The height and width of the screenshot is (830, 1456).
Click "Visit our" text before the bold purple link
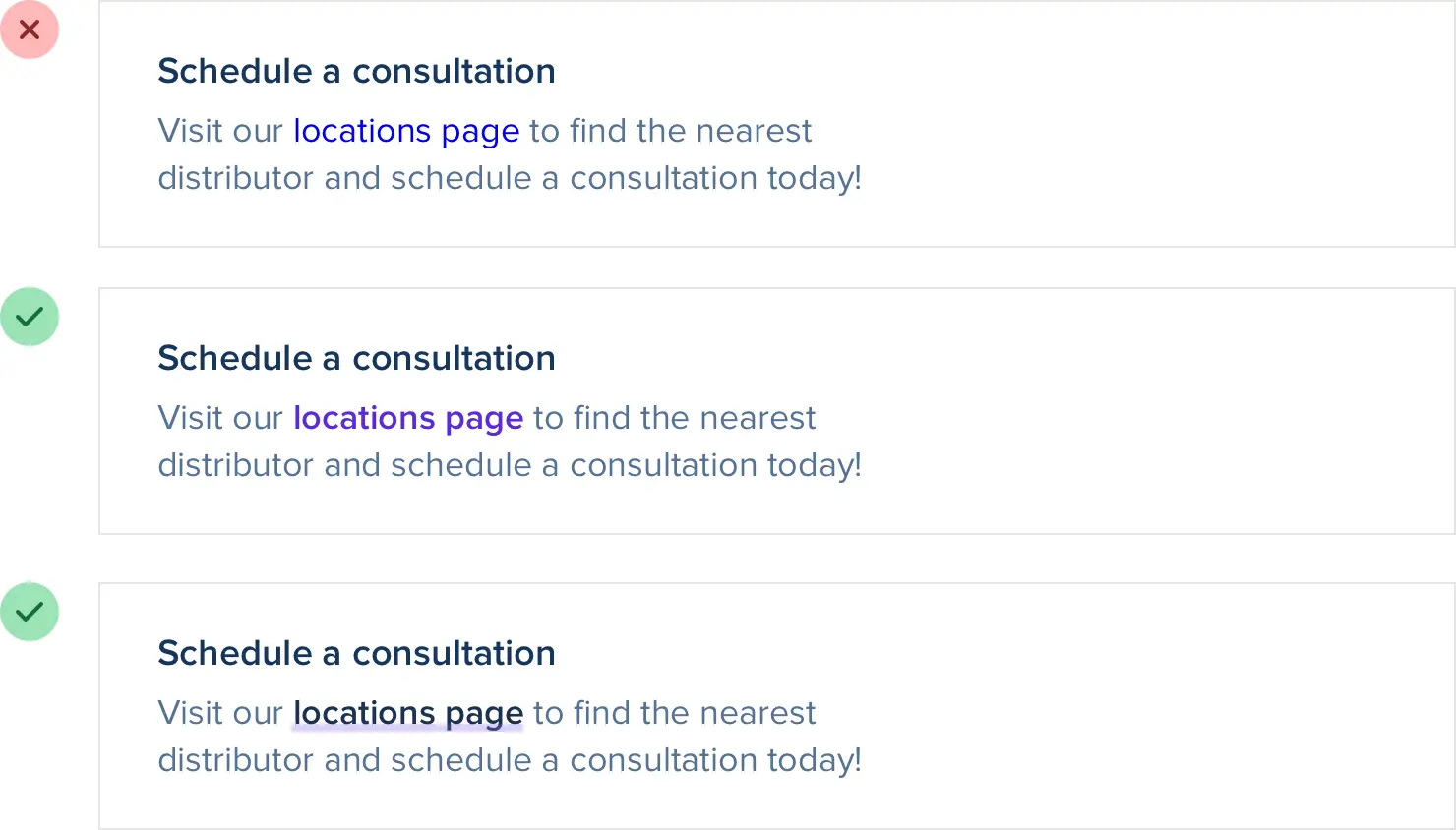point(220,418)
